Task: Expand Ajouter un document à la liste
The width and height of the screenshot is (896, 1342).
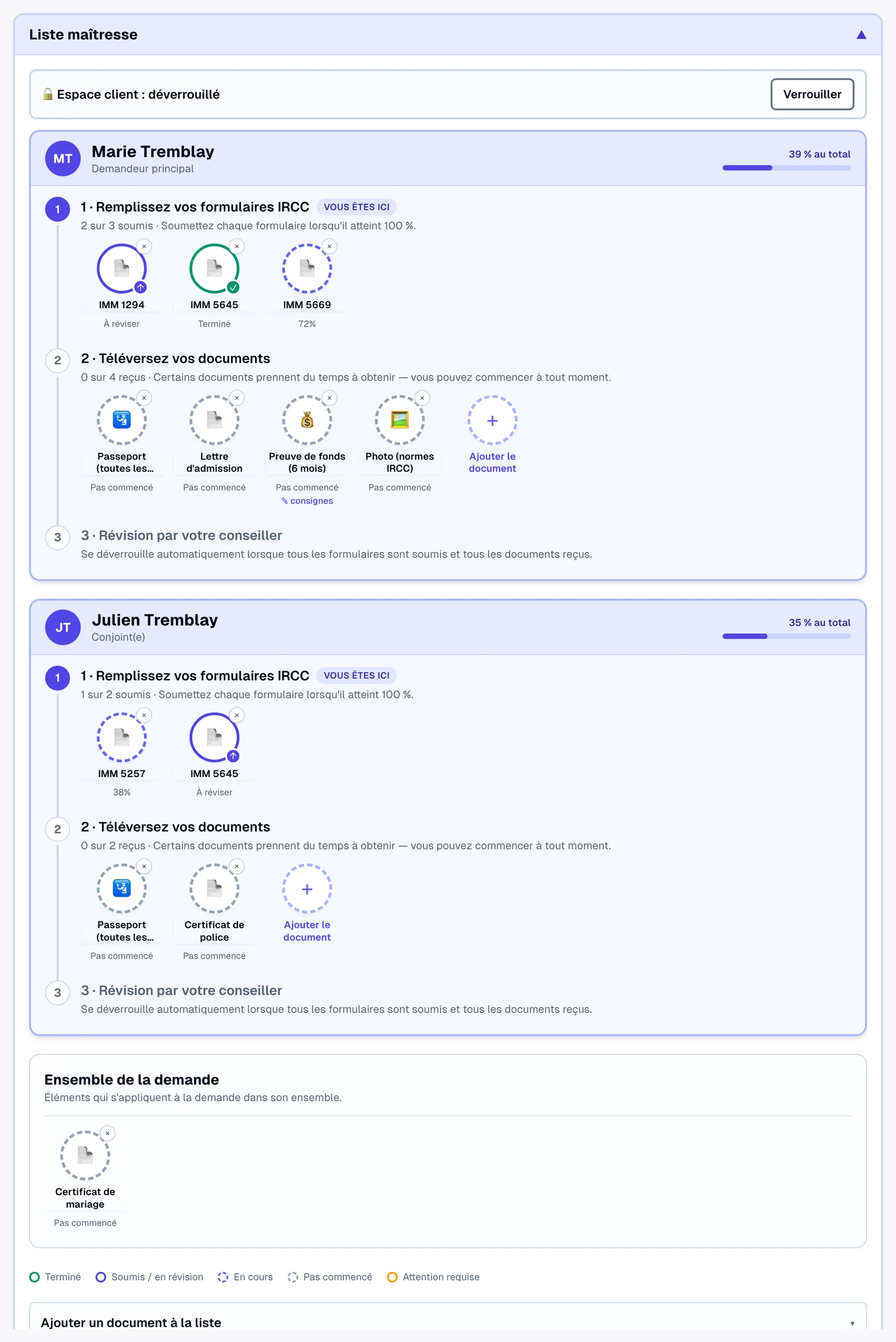Action: click(447, 1322)
